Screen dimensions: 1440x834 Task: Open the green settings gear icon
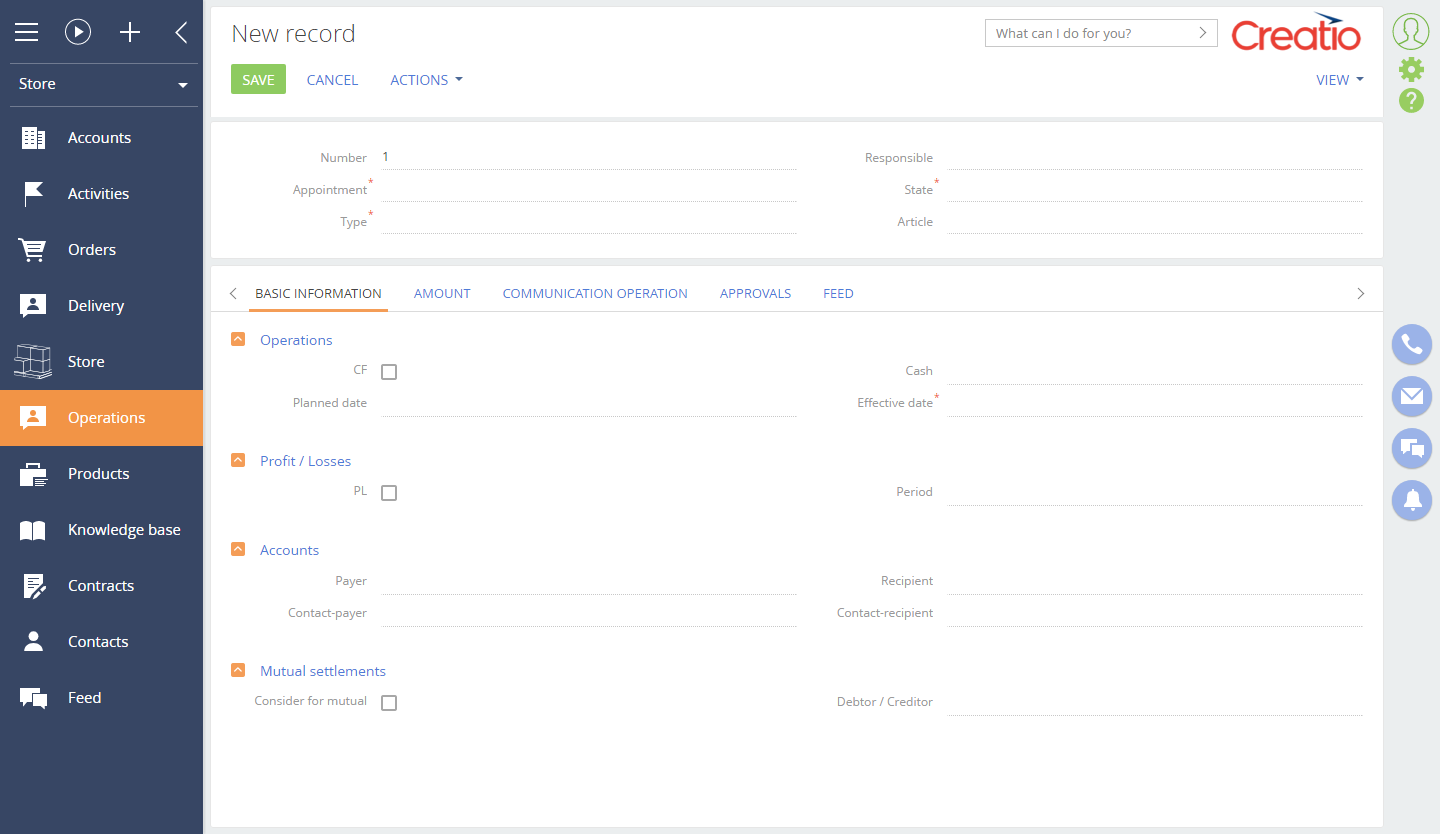click(x=1411, y=69)
